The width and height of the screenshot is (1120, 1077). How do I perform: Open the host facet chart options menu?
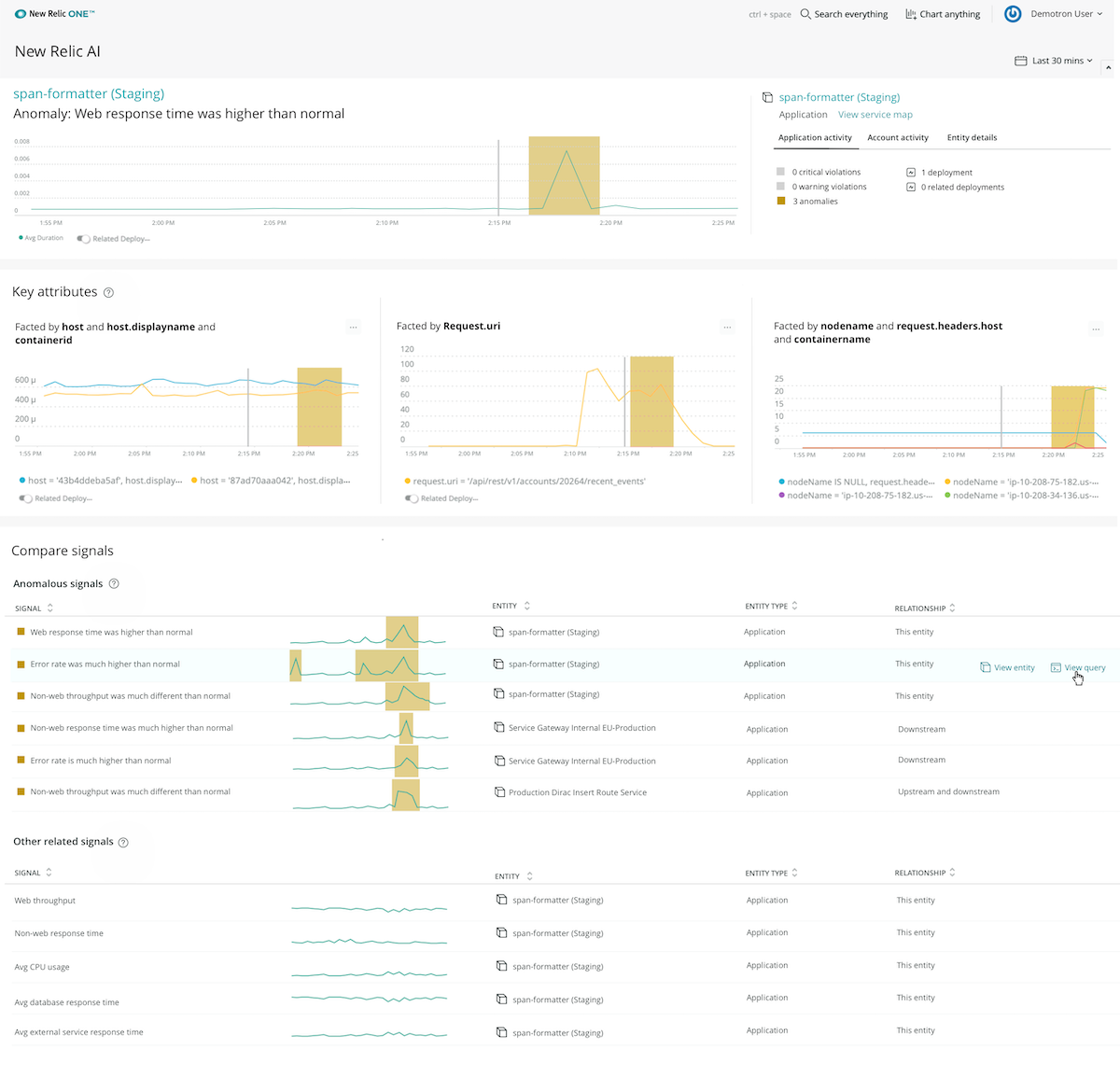pyautogui.click(x=353, y=328)
